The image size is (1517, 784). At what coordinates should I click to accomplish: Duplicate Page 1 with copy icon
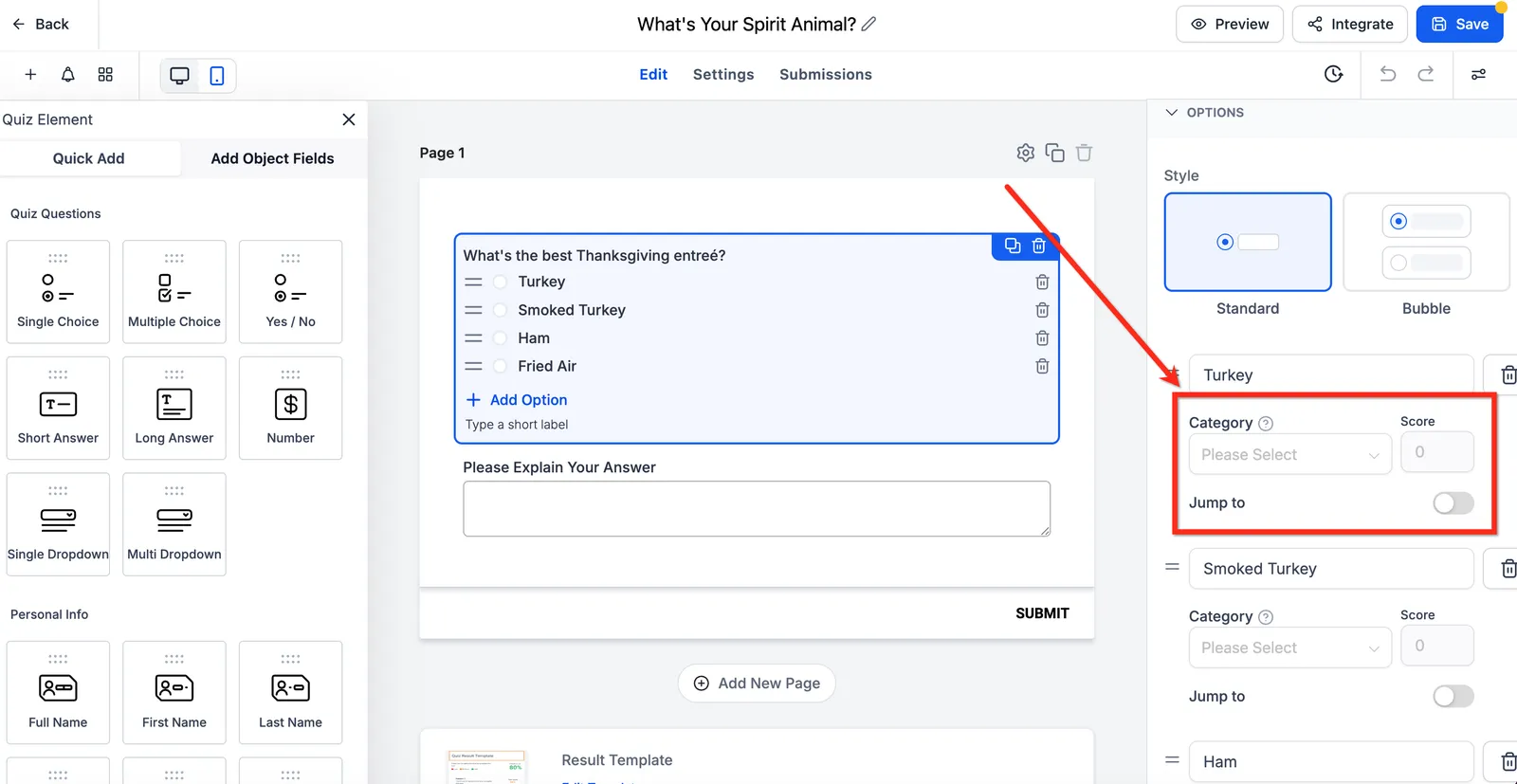coord(1054,153)
